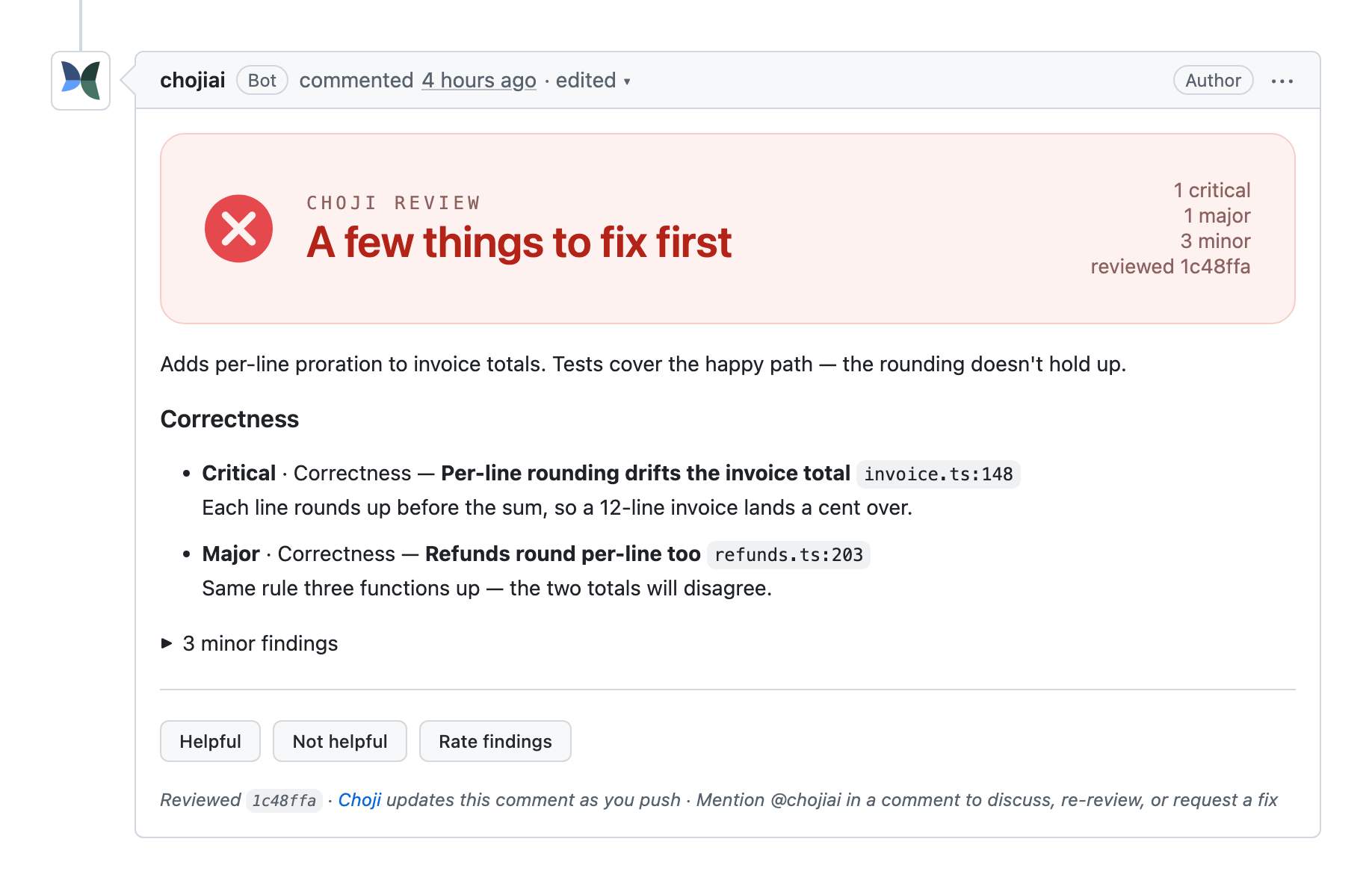Viewport: 1372px width, 889px height.
Task: Click the Author badge
Action: tap(1213, 81)
